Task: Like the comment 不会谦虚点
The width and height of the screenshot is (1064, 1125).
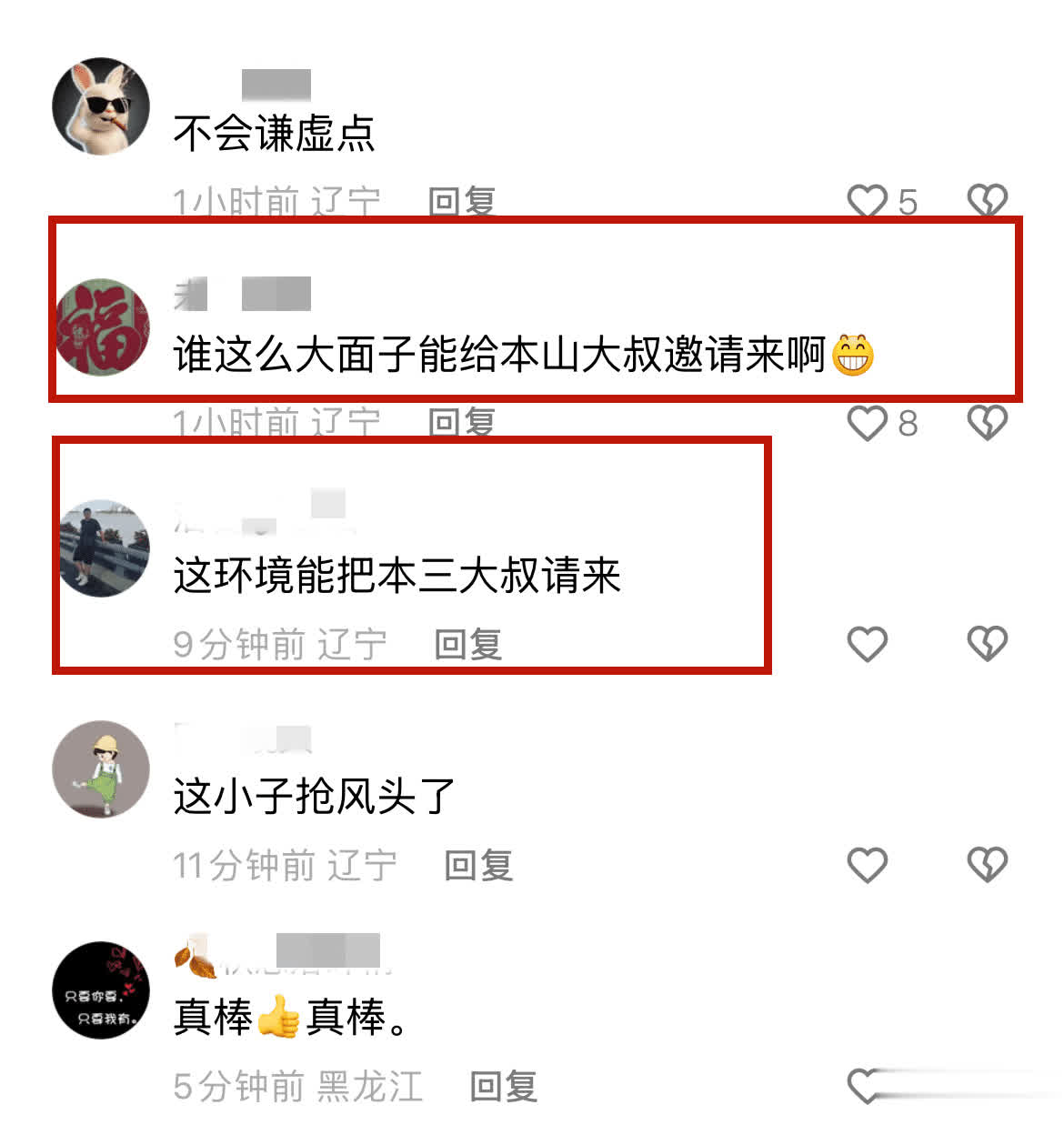Action: pyautogui.click(x=867, y=201)
